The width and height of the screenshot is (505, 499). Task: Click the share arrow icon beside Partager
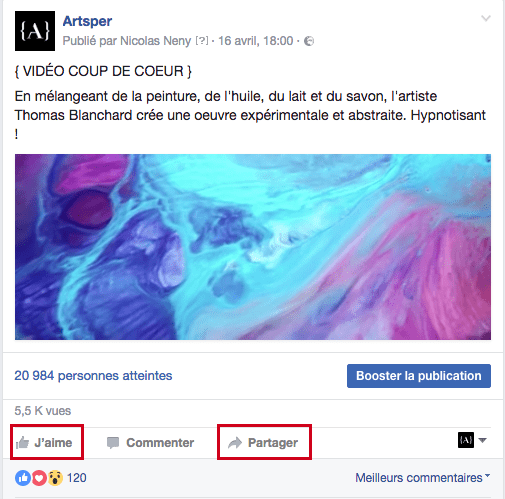(x=235, y=443)
